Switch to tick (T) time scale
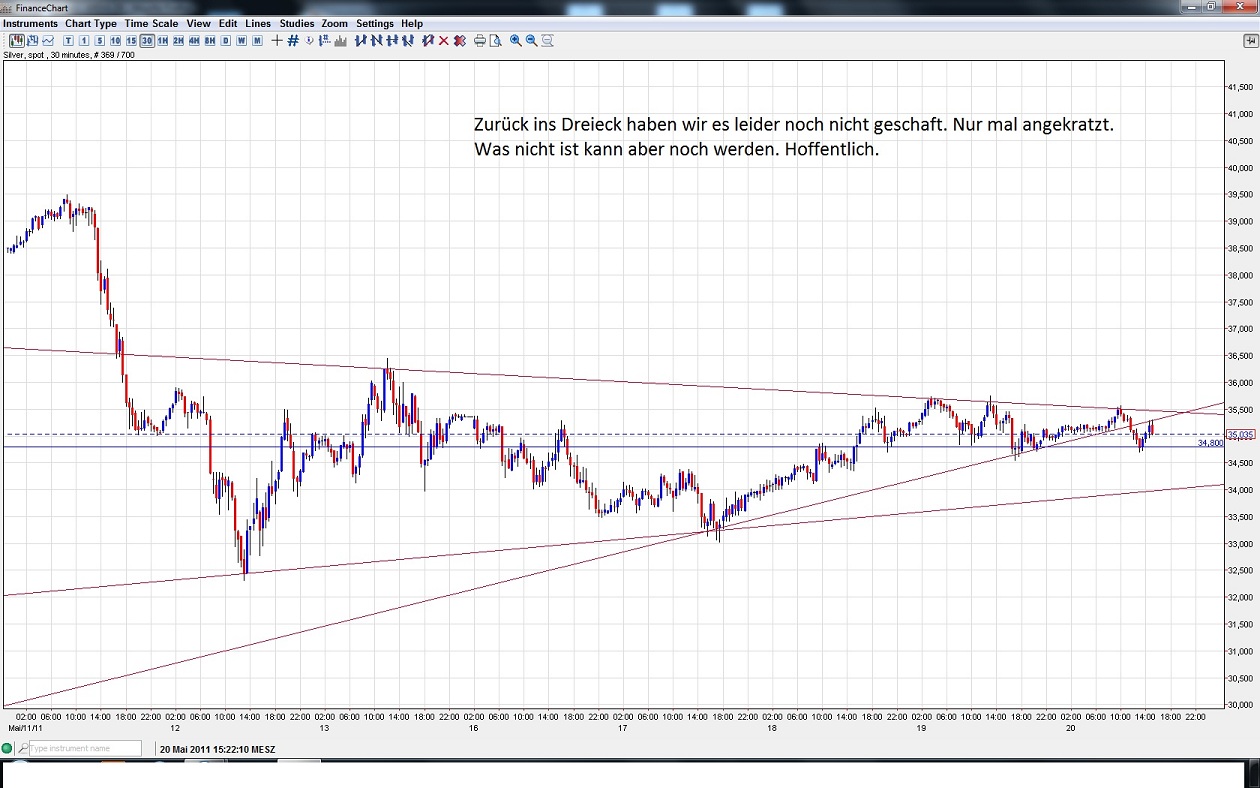The width and height of the screenshot is (1260, 788). 68,41
